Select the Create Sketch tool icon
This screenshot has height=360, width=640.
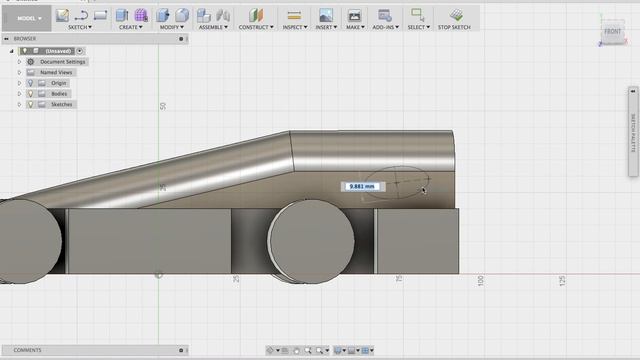point(62,16)
